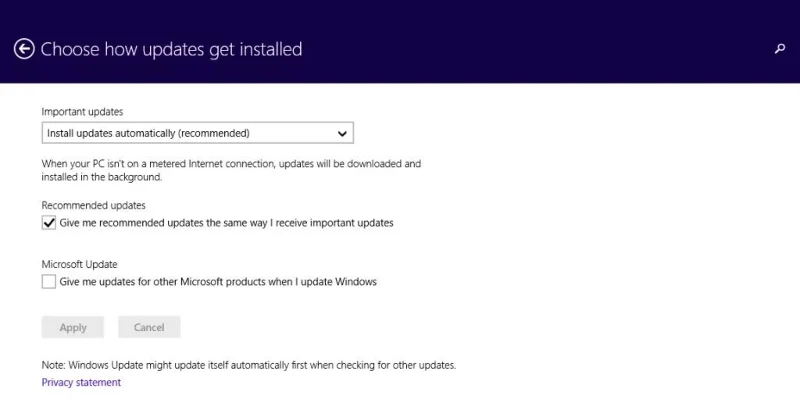This screenshot has height=410, width=800.
Task: Select 'Give me updates for other Microsoft products' label
Action: [218, 281]
